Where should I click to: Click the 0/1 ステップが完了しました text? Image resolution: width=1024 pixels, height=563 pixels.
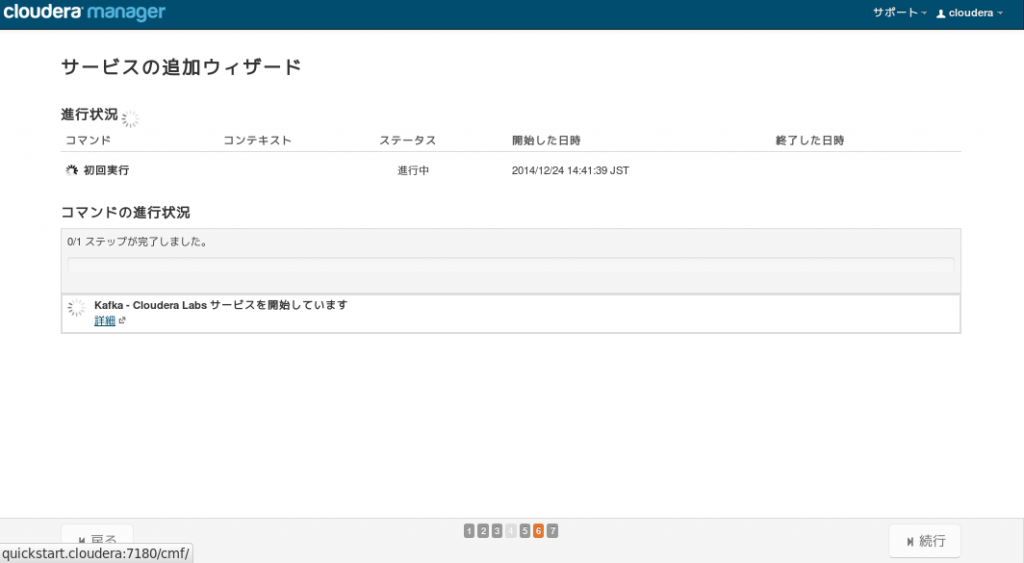[138, 242]
